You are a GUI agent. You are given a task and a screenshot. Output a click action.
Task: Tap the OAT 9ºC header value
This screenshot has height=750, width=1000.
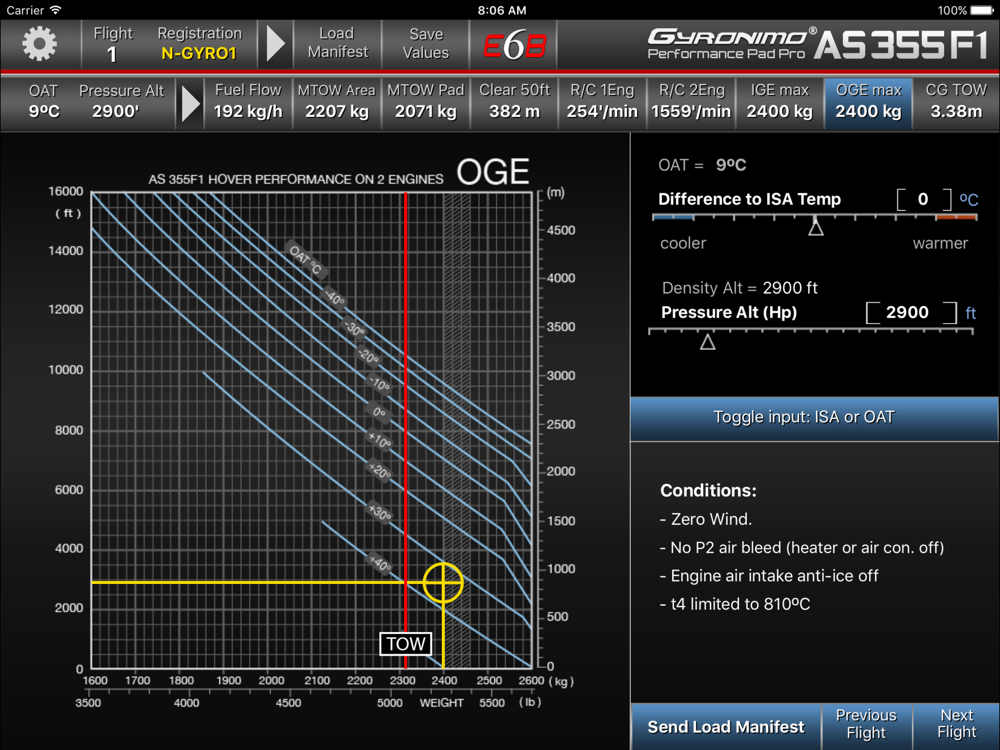(x=43, y=101)
